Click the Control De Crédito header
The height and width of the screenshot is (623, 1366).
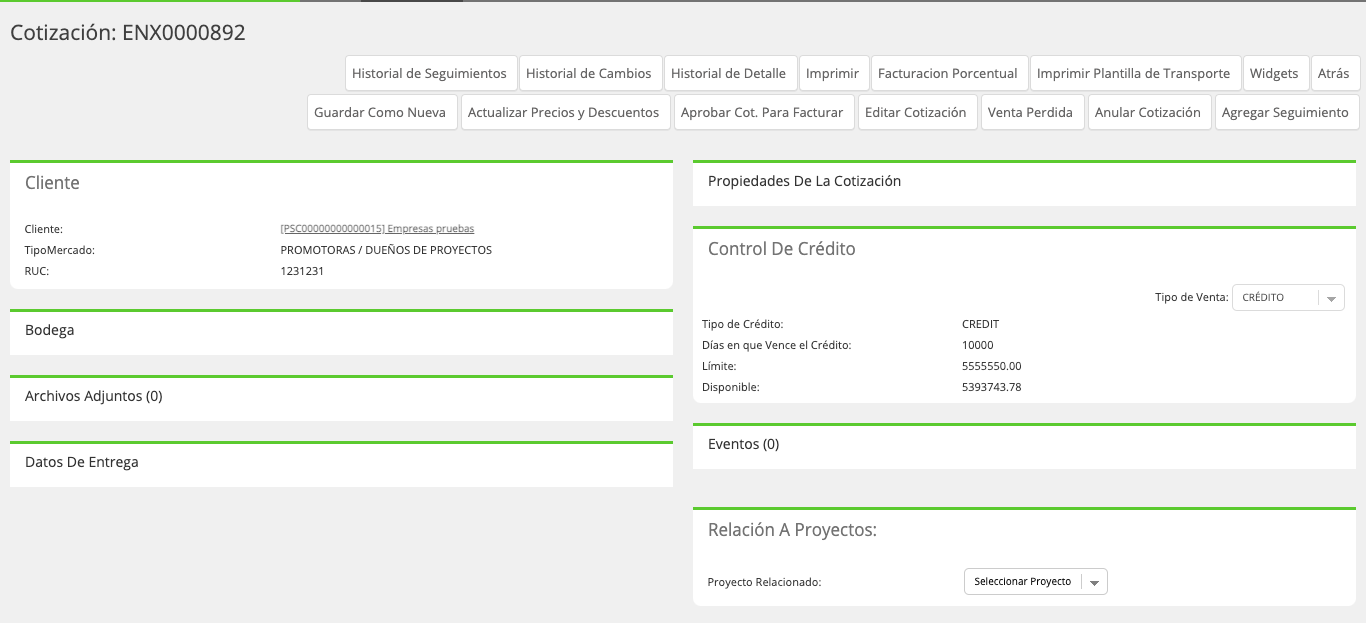pos(782,249)
